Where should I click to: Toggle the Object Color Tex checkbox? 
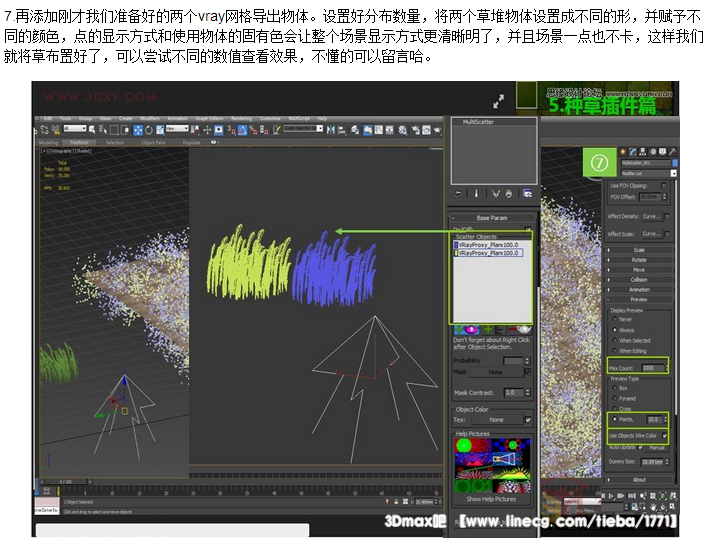[x=528, y=420]
